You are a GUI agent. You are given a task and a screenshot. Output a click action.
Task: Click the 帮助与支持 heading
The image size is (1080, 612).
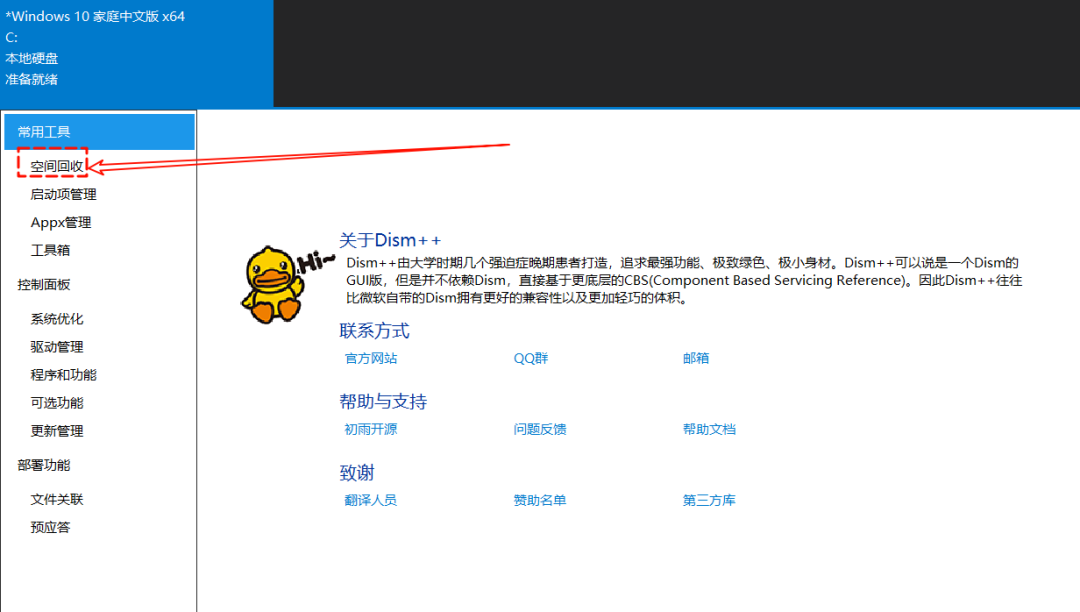[383, 401]
